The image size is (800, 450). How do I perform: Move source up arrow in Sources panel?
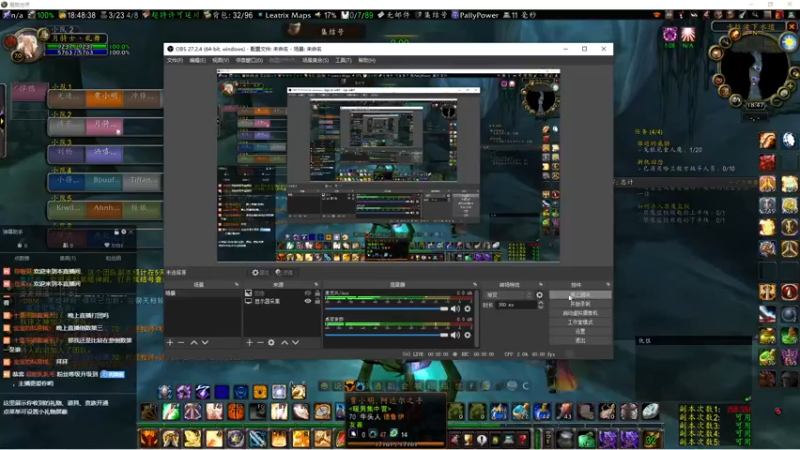(284, 342)
